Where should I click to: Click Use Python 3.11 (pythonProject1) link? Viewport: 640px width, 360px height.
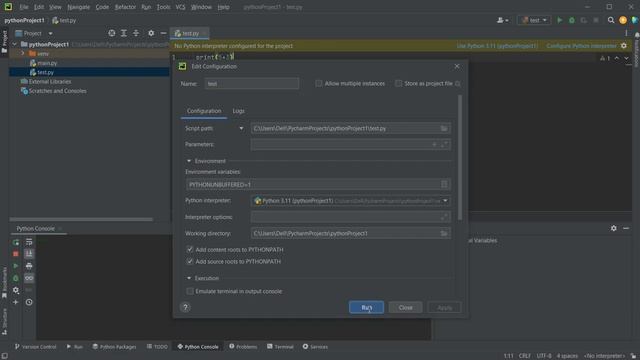pos(497,46)
